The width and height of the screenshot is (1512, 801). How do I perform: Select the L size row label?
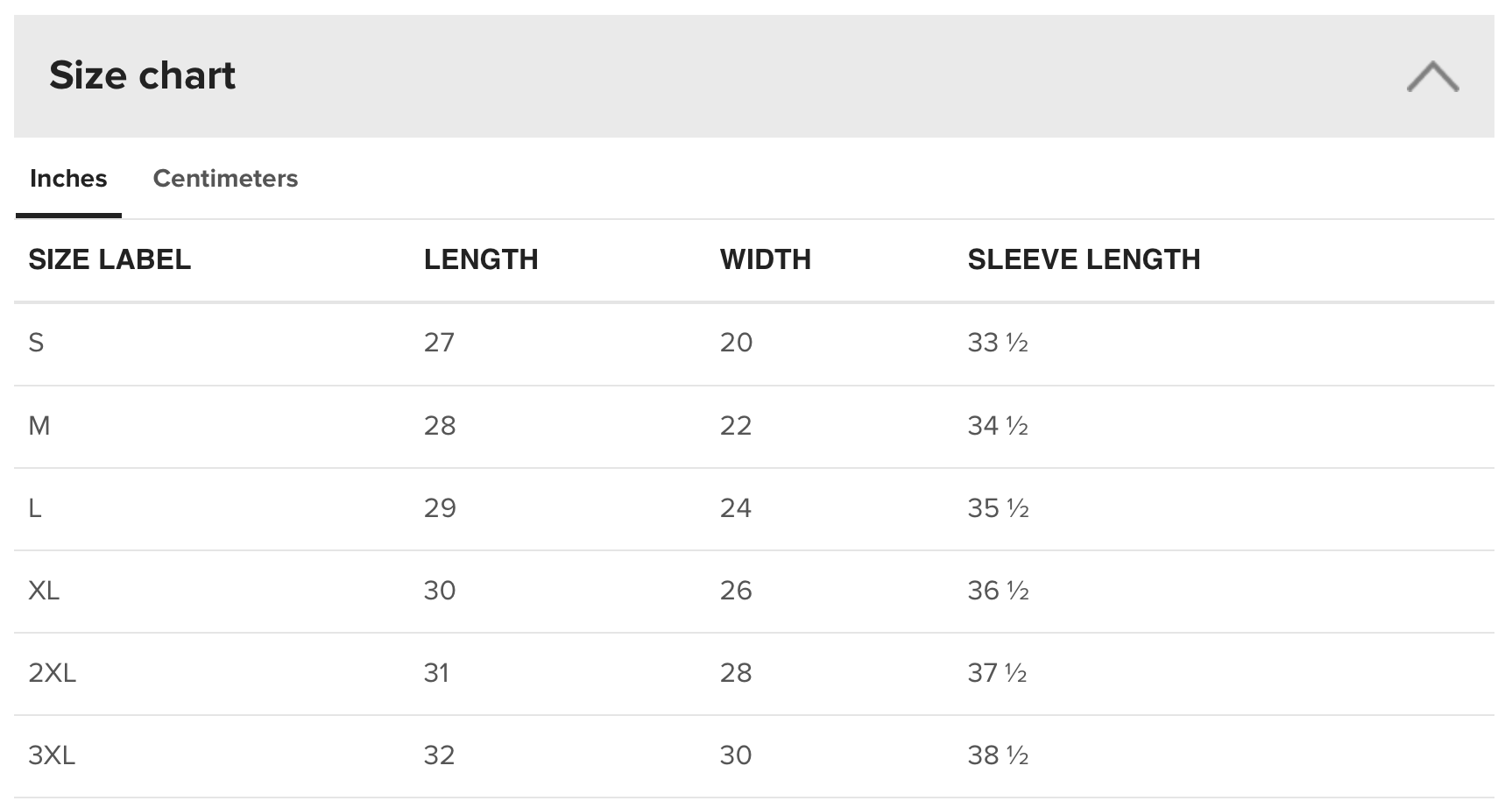coord(35,508)
